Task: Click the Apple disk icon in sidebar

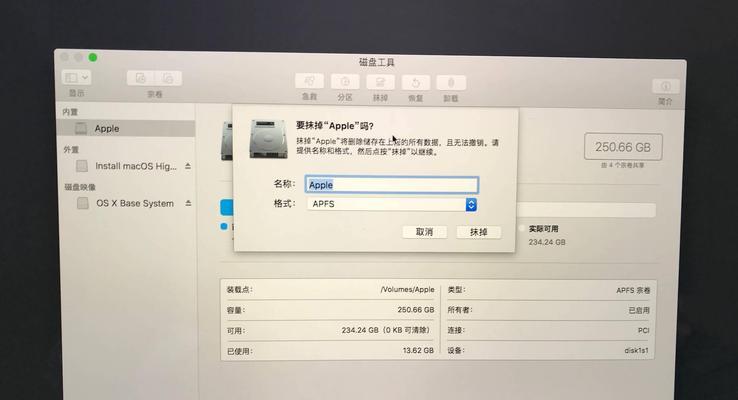Action: 81,128
